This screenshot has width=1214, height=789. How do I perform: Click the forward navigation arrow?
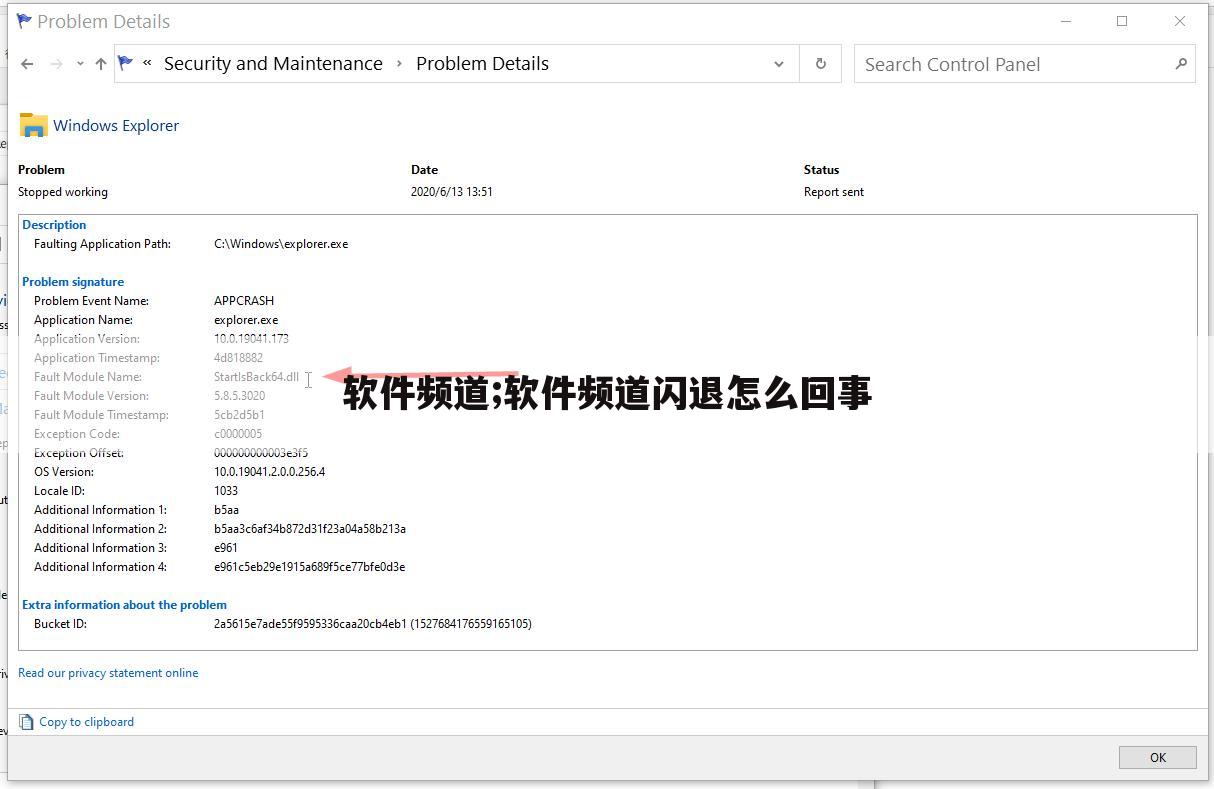click(x=57, y=64)
